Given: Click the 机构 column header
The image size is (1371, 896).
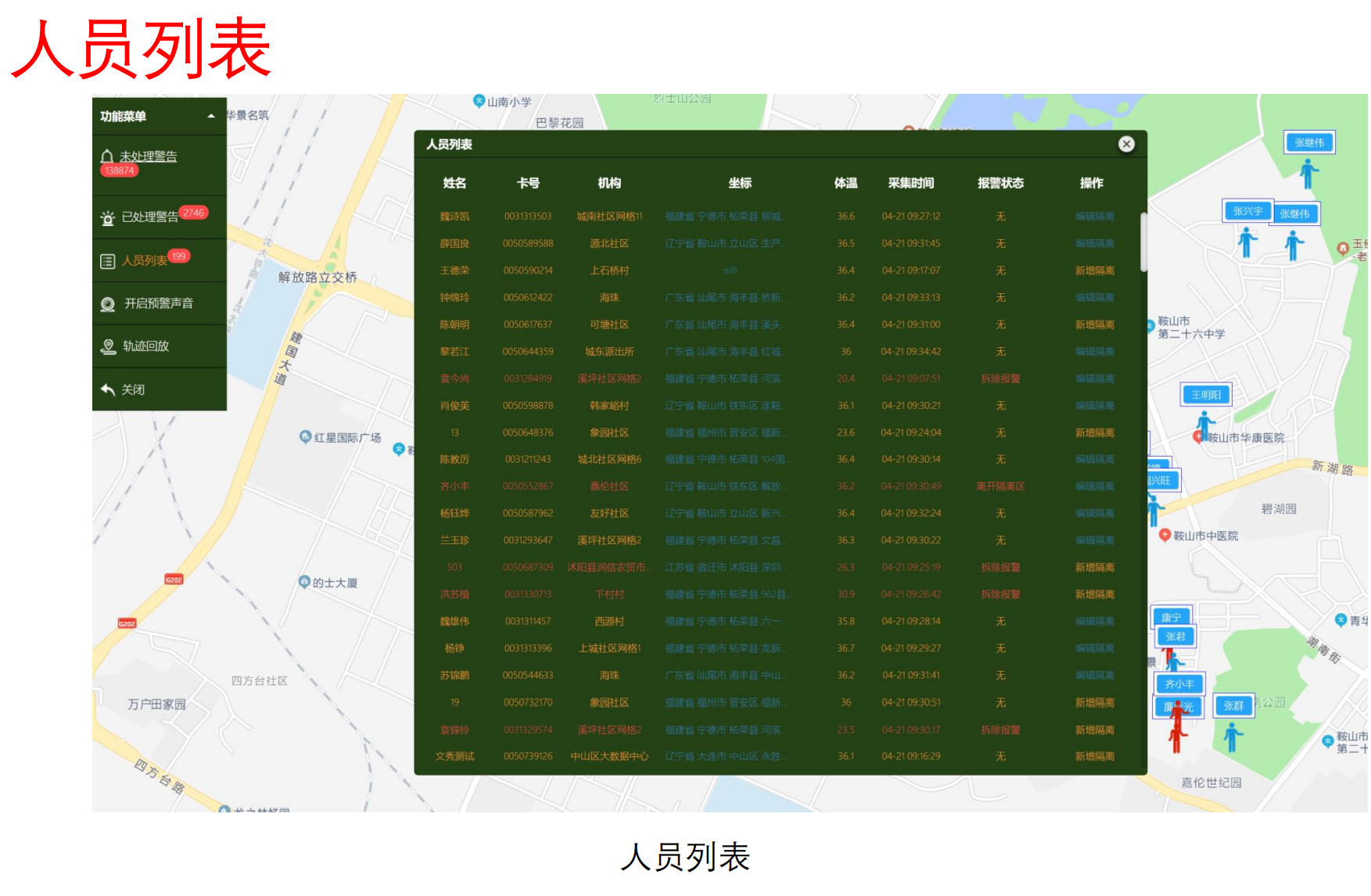Looking at the screenshot, I should [x=609, y=183].
